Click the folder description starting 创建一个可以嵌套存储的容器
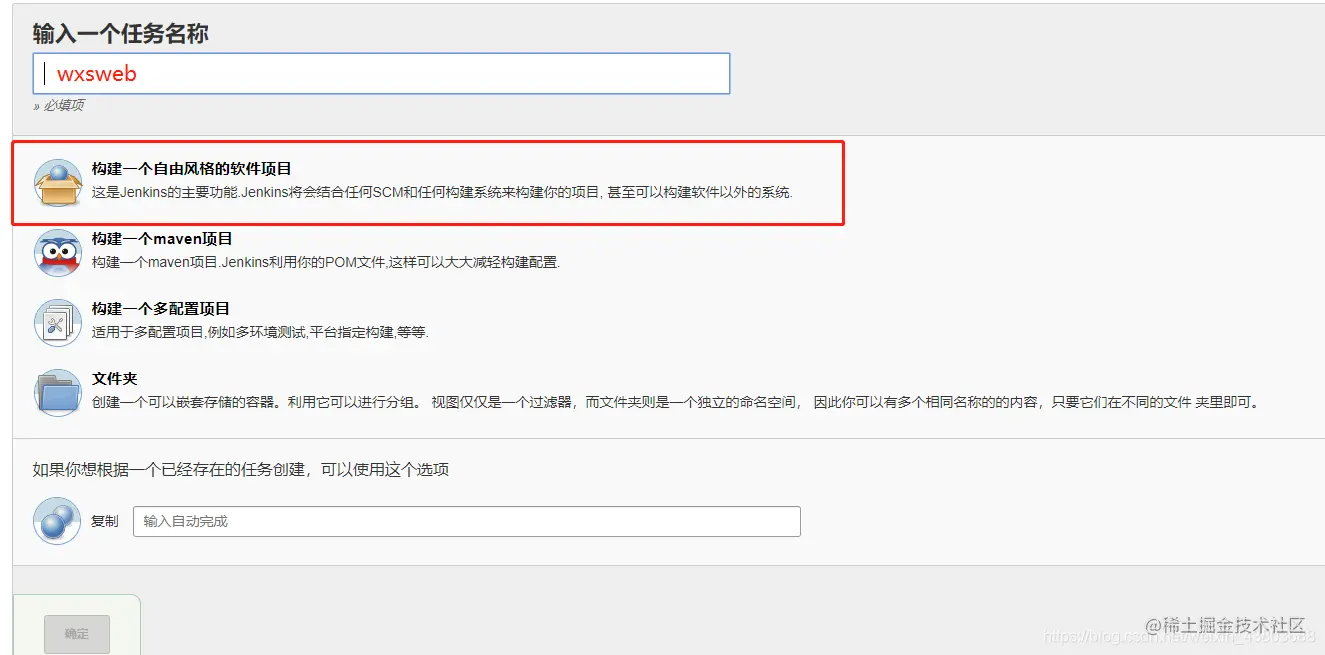Screen dimensions: 1325x655 [x=677, y=403]
